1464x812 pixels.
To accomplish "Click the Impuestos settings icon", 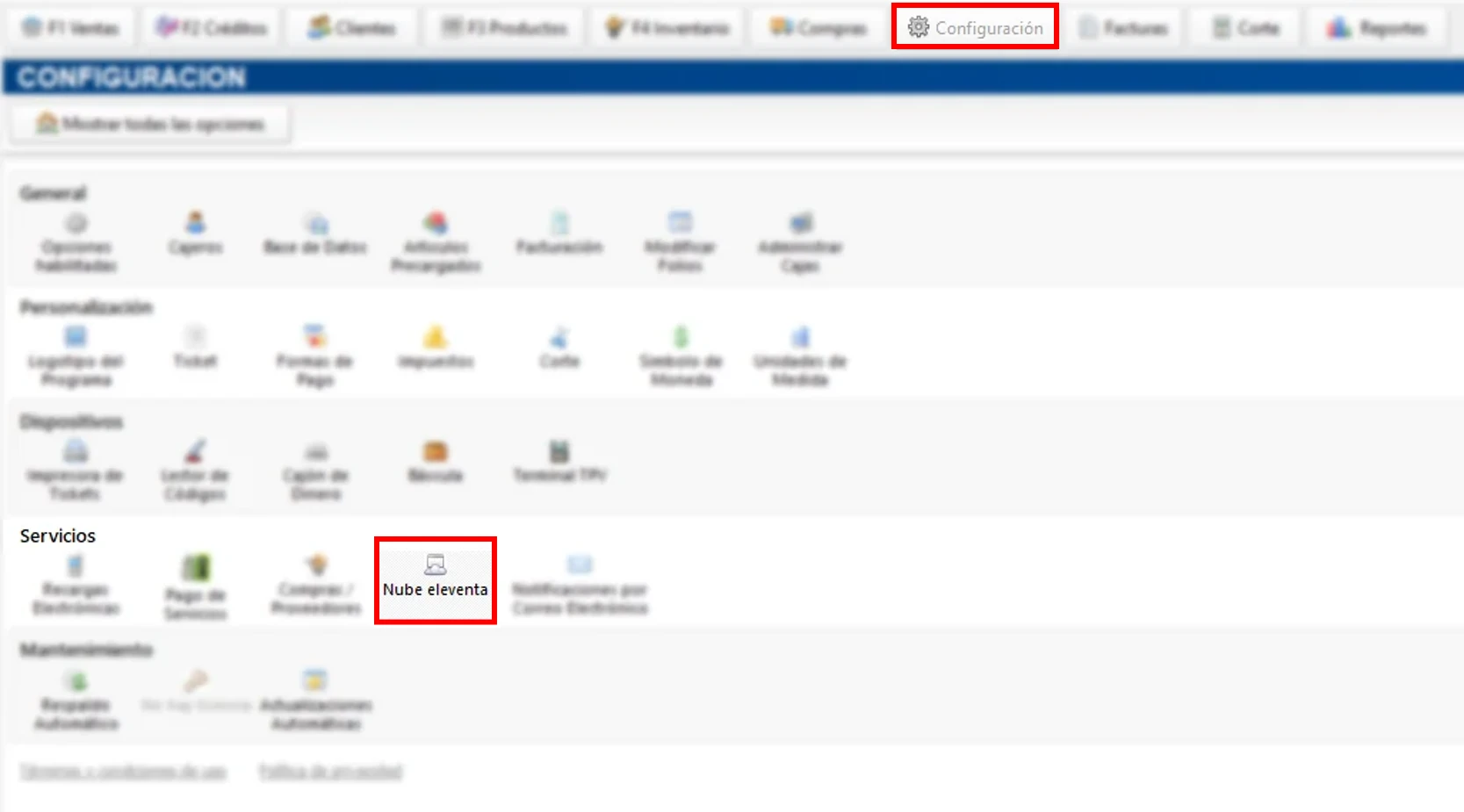I will [435, 347].
